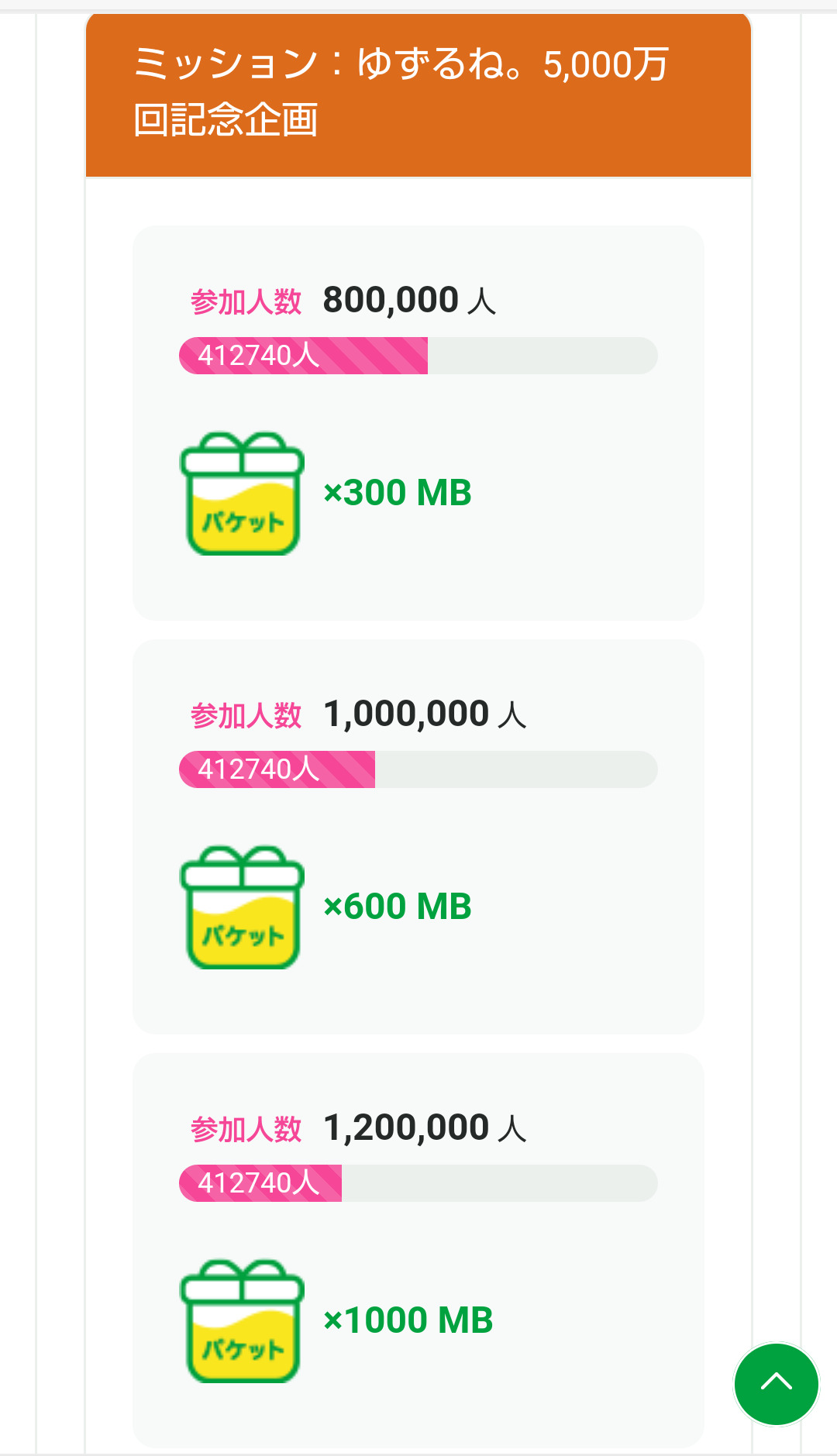
Task: Tap 412740人 count in the first progress bar
Action: coord(259,356)
